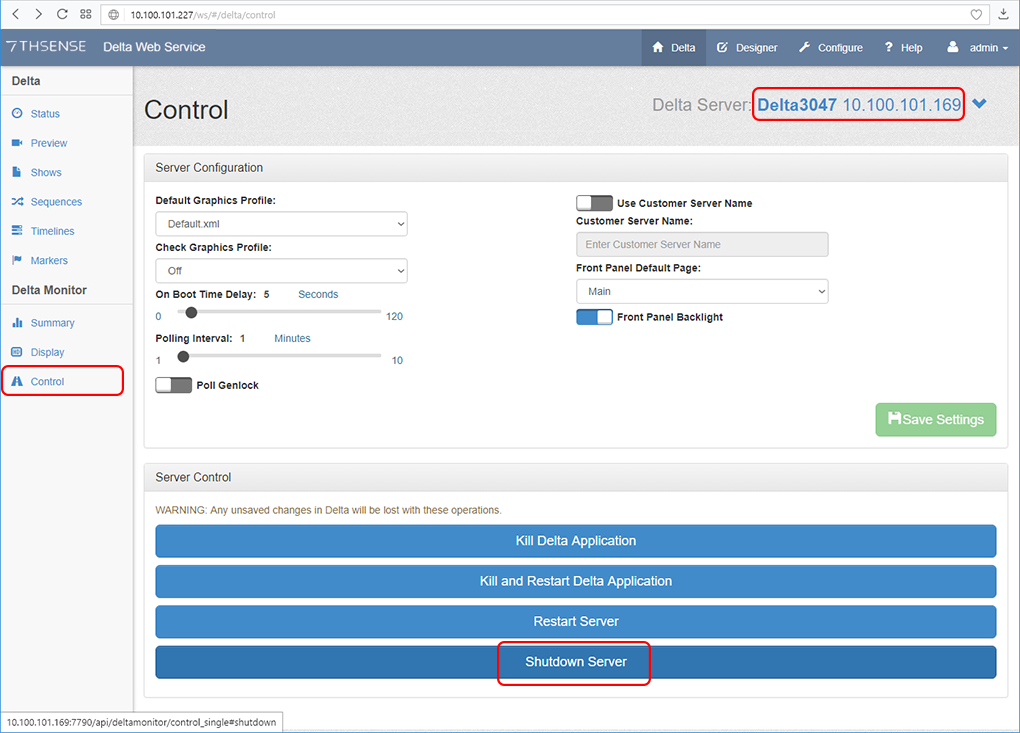Click the globe site info icon

114,14
